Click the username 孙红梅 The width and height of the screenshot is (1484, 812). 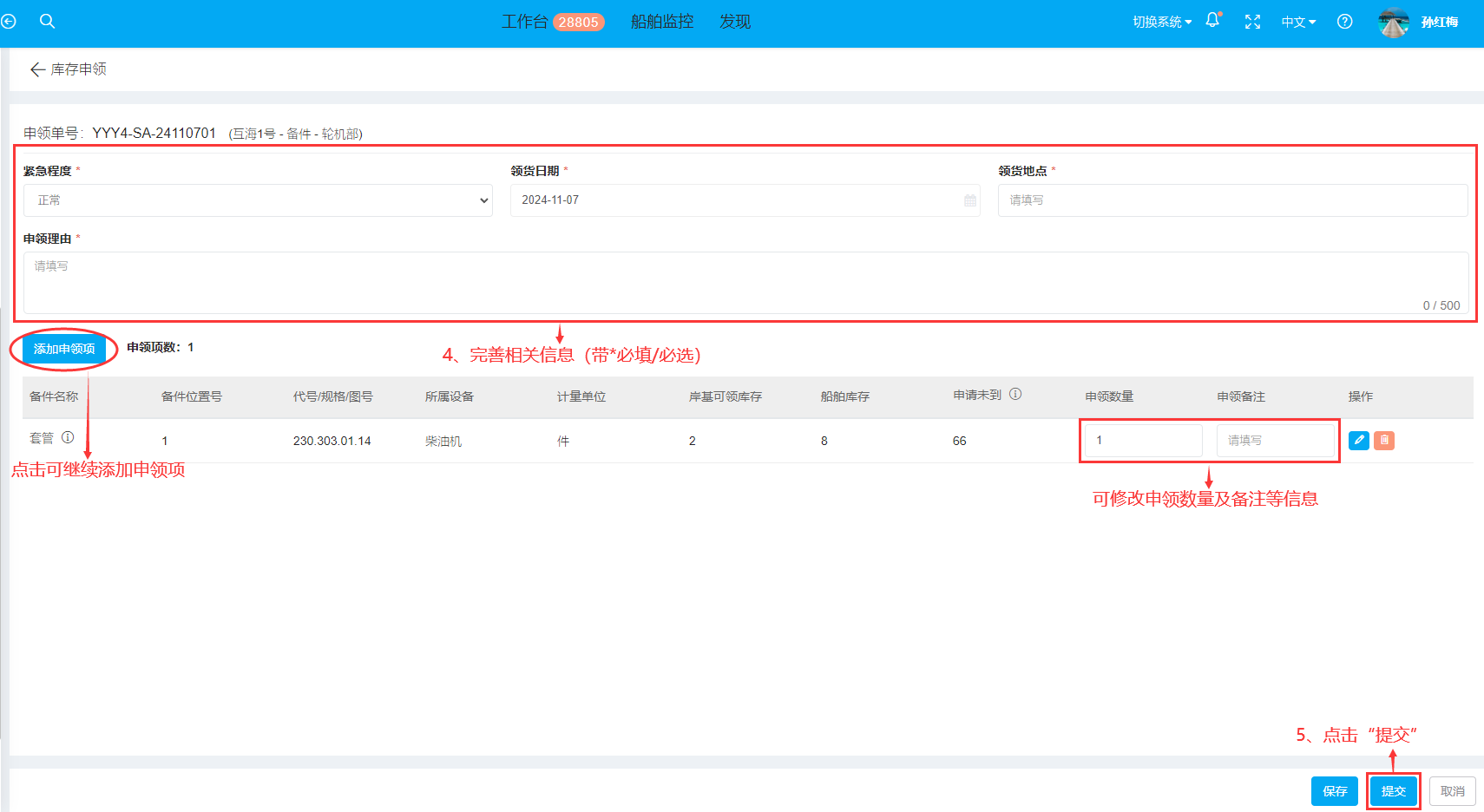1440,23
